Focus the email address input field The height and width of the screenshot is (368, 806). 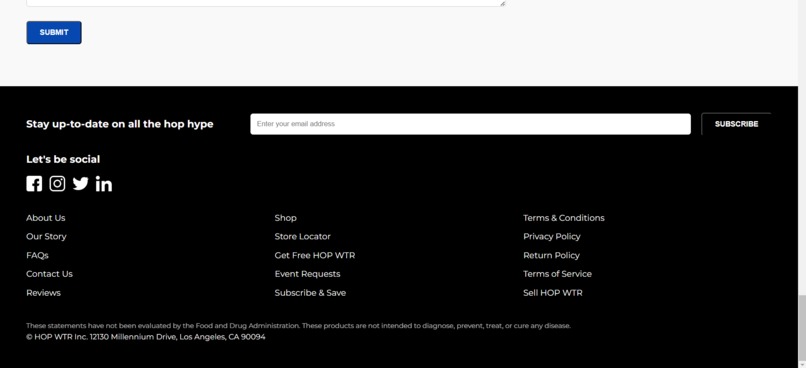(470, 124)
